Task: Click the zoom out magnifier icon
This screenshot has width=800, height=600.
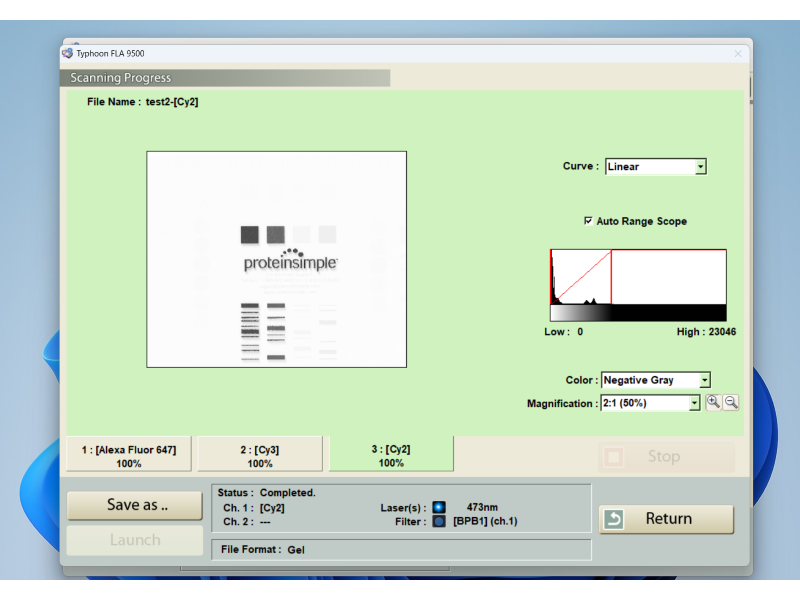Action: tap(731, 403)
